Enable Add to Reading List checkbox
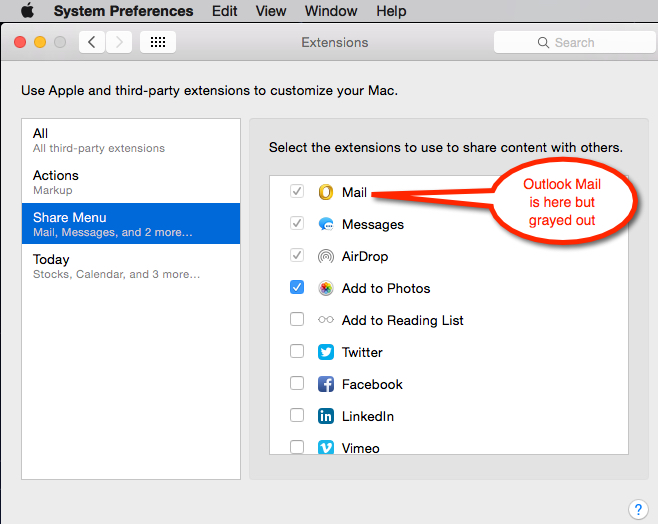This screenshot has height=524, width=658. tap(297, 319)
